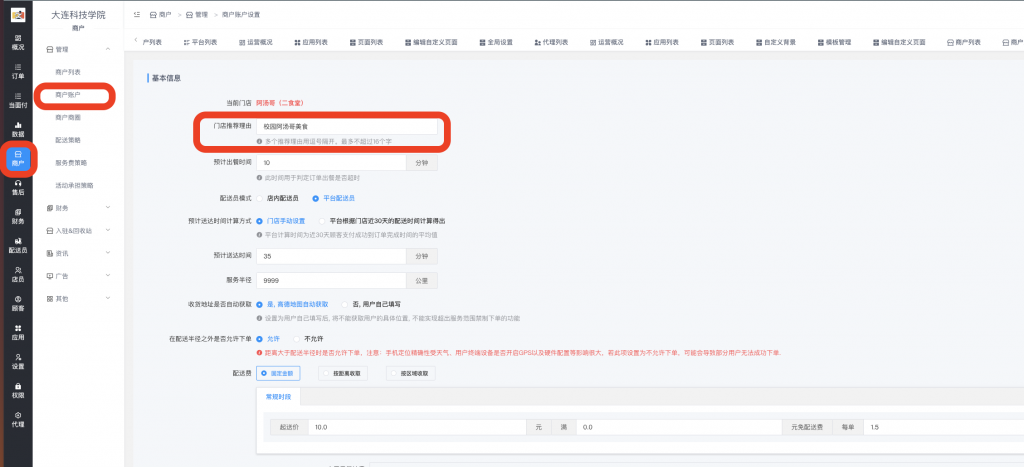1024x467 pixels.
Task: Open 配送员 in the left icon bar
Action: [x=18, y=246]
